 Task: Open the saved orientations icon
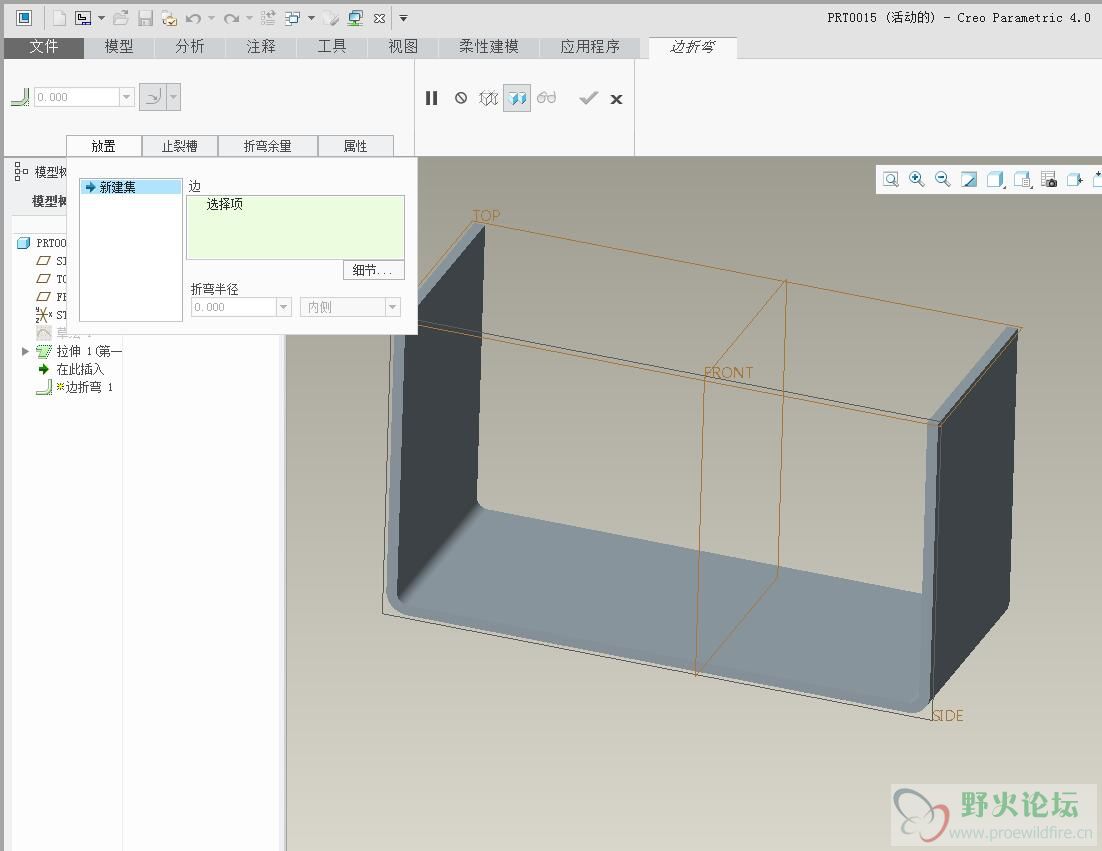tap(1022, 180)
